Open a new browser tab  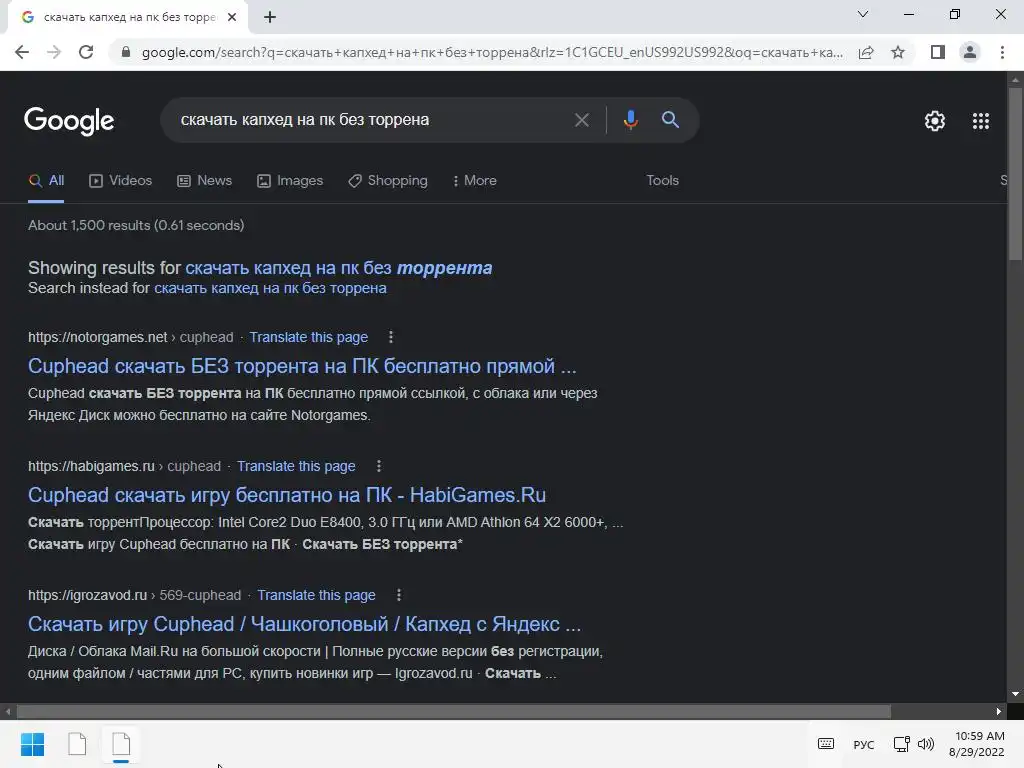point(270,17)
